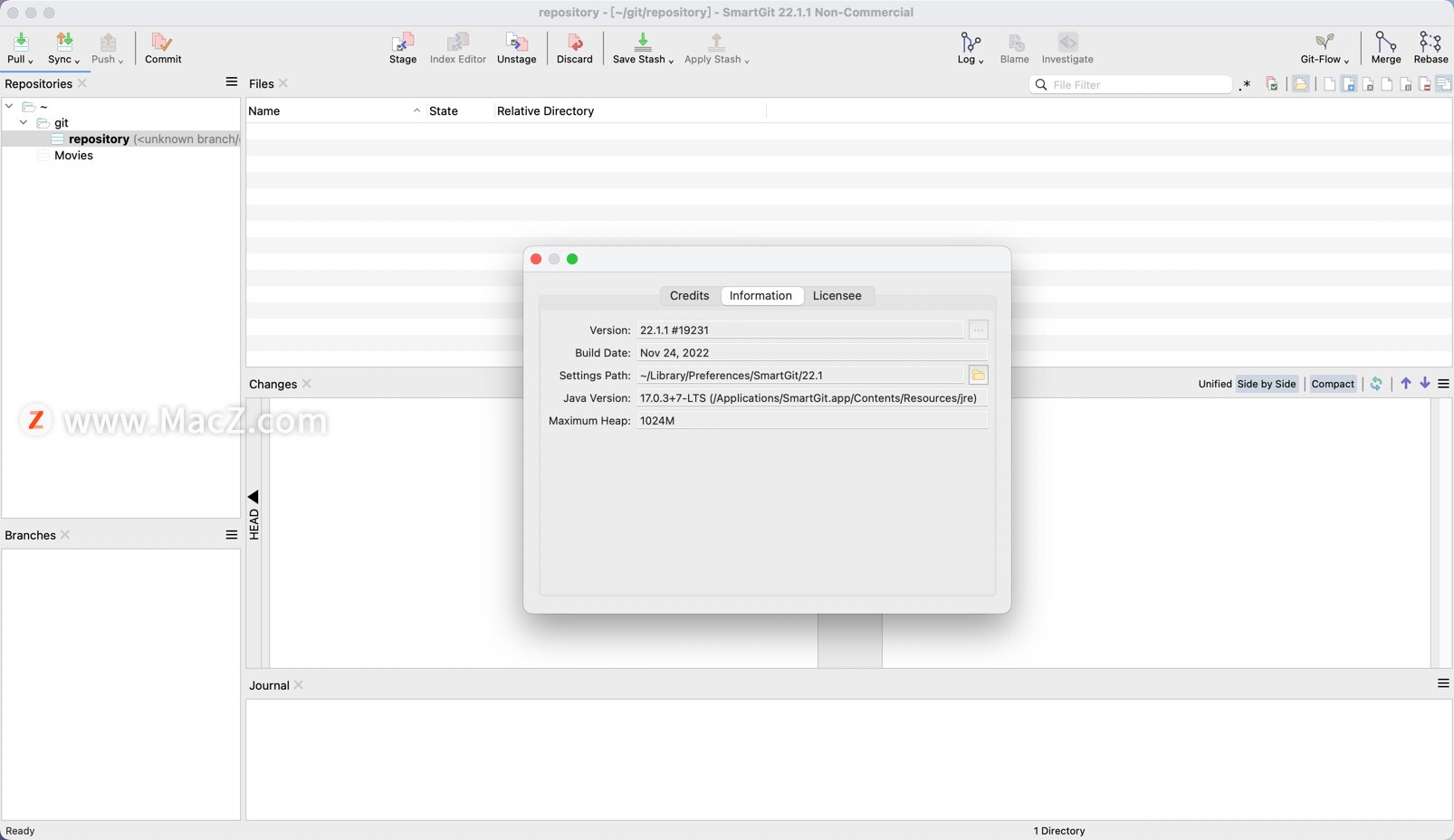The width and height of the screenshot is (1454, 840).
Task: Open the Log dropdown arrow
Action: [x=981, y=61]
